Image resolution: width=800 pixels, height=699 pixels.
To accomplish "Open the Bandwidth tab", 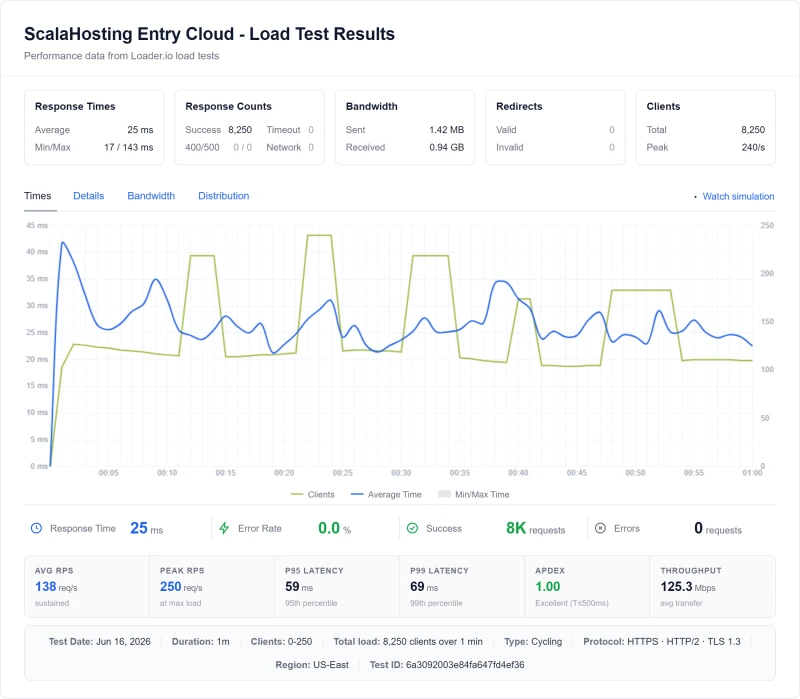I will (151, 196).
